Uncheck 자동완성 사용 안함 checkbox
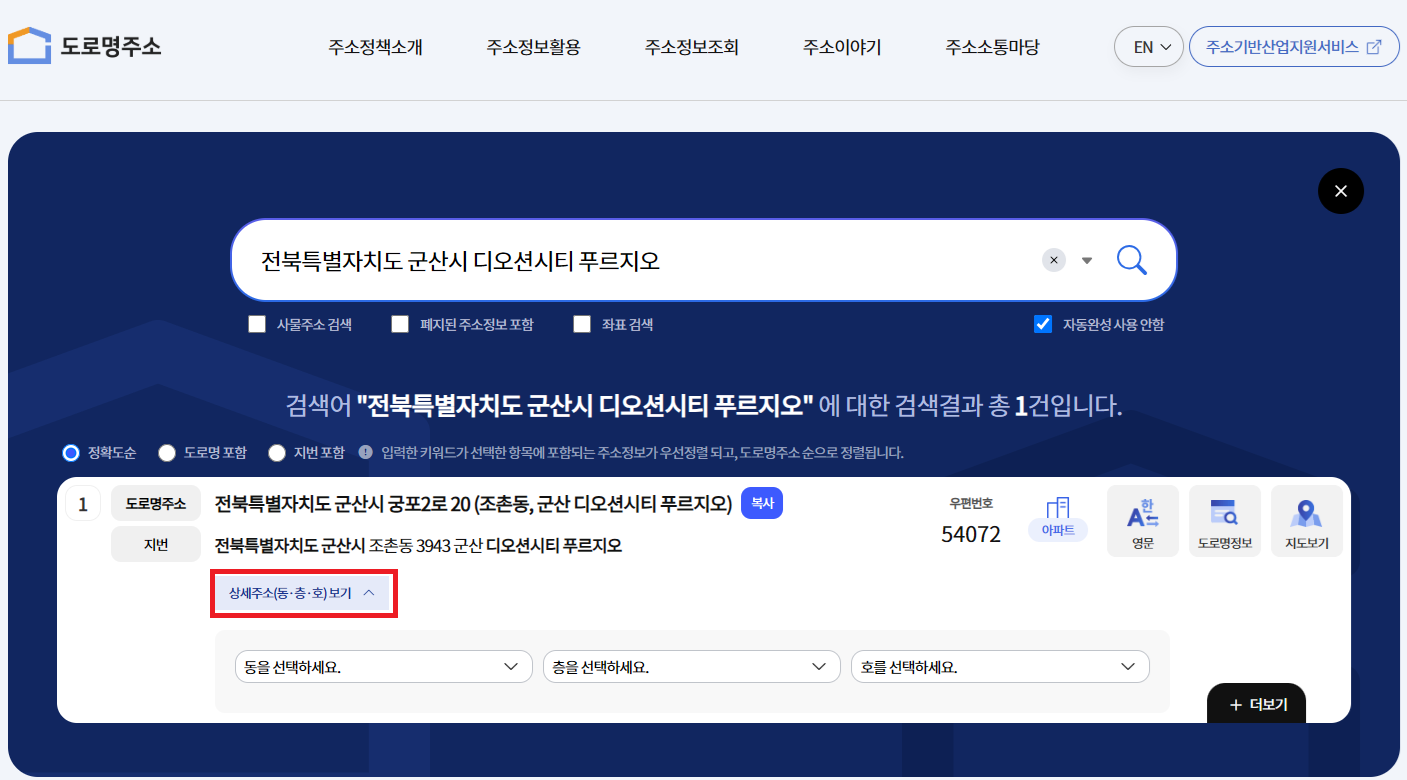The height and width of the screenshot is (780, 1407). (x=1043, y=324)
